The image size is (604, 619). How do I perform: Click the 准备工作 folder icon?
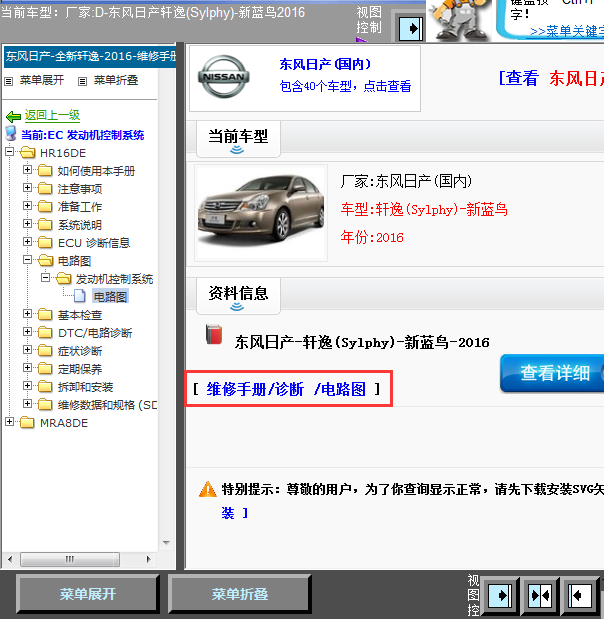coord(45,206)
